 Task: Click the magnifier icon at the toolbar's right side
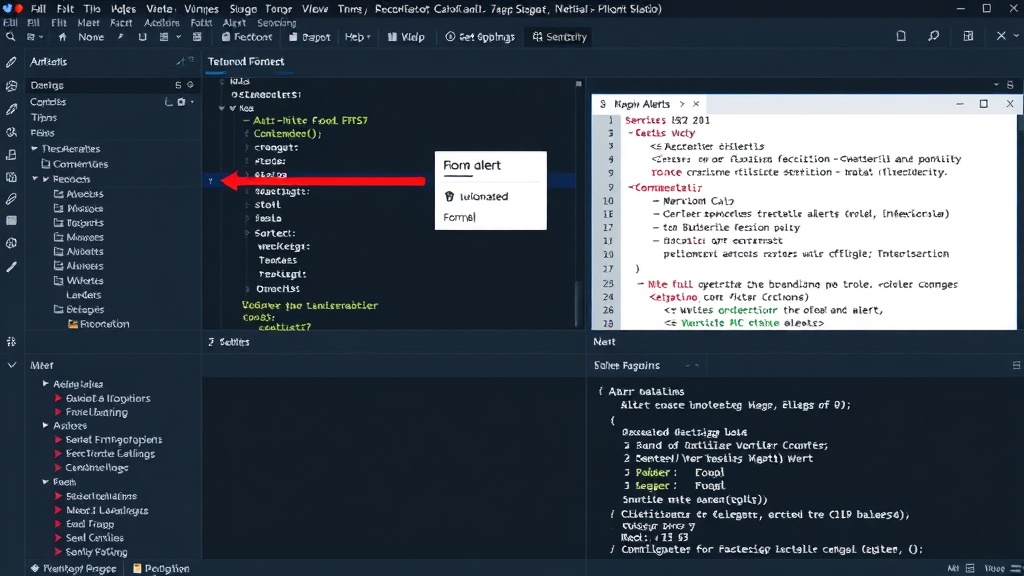pyautogui.click(x=934, y=37)
